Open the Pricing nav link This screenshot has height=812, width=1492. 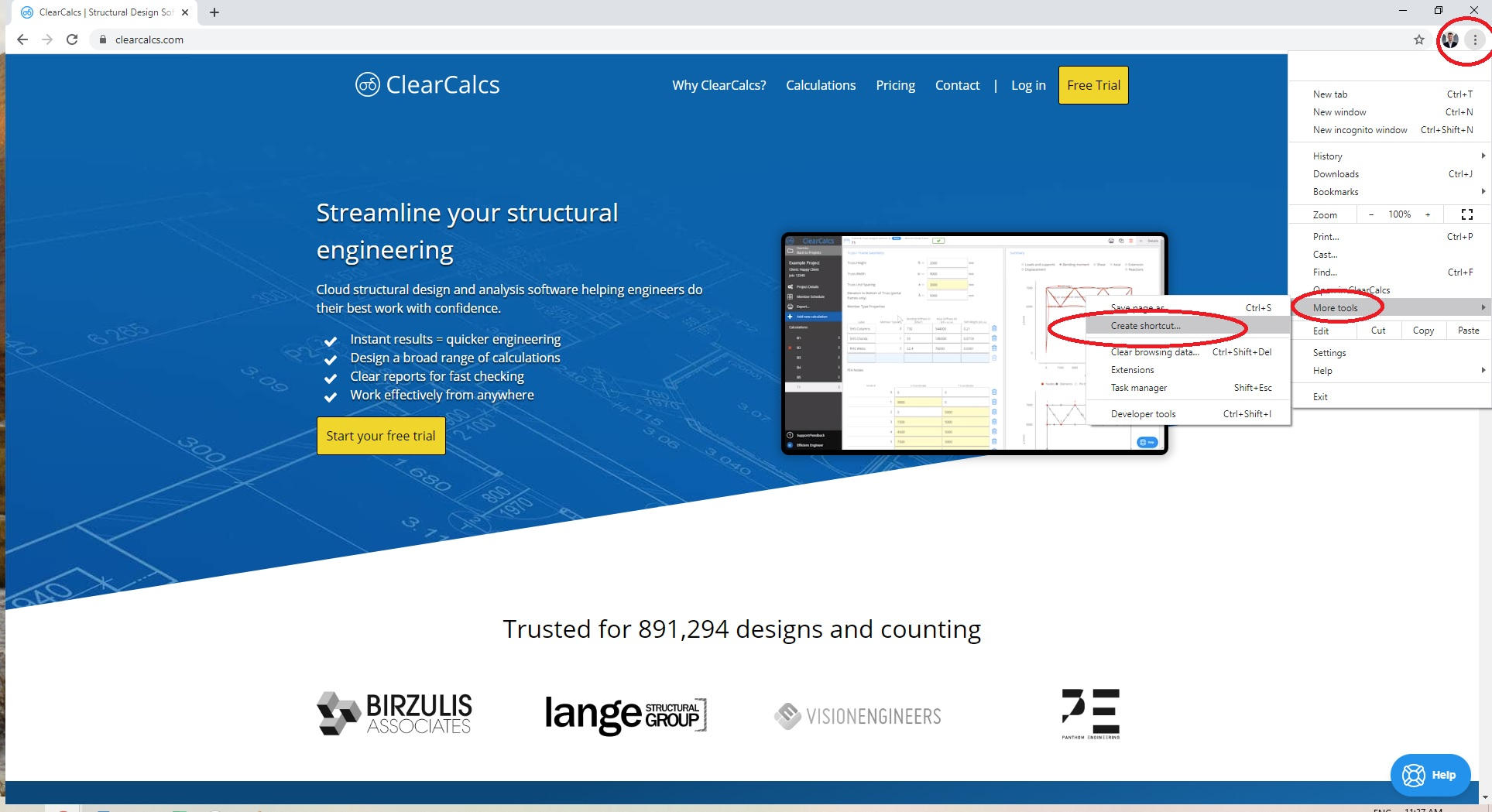click(895, 85)
